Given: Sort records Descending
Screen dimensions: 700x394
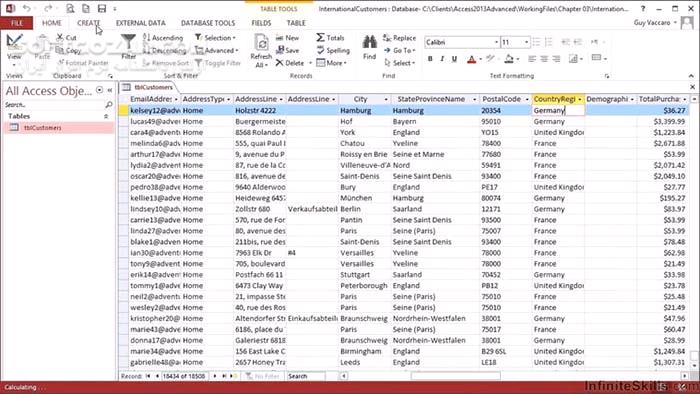Looking at the screenshot, I should tap(164, 50).
